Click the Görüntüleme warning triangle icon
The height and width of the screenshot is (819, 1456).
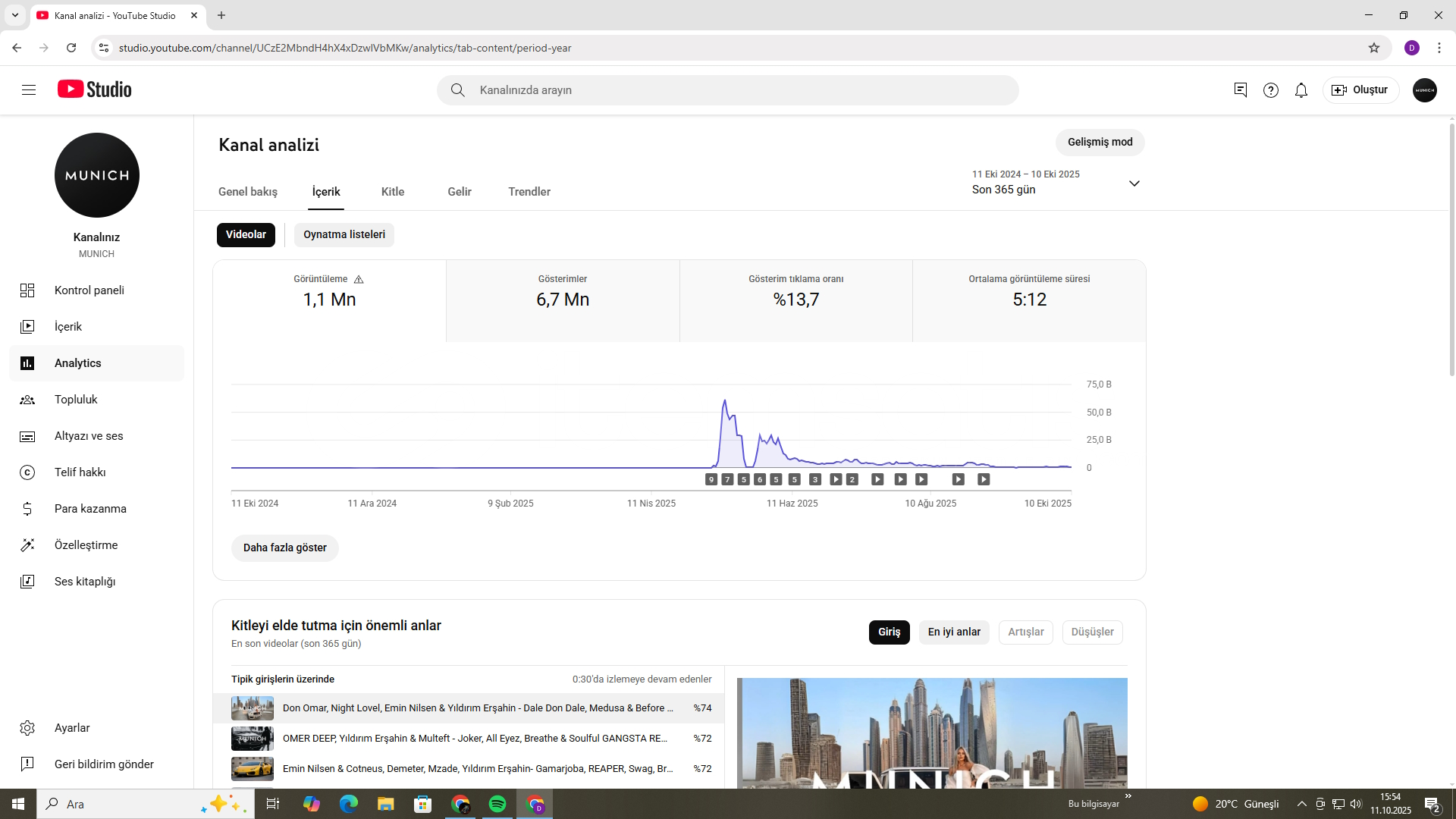coord(359,280)
